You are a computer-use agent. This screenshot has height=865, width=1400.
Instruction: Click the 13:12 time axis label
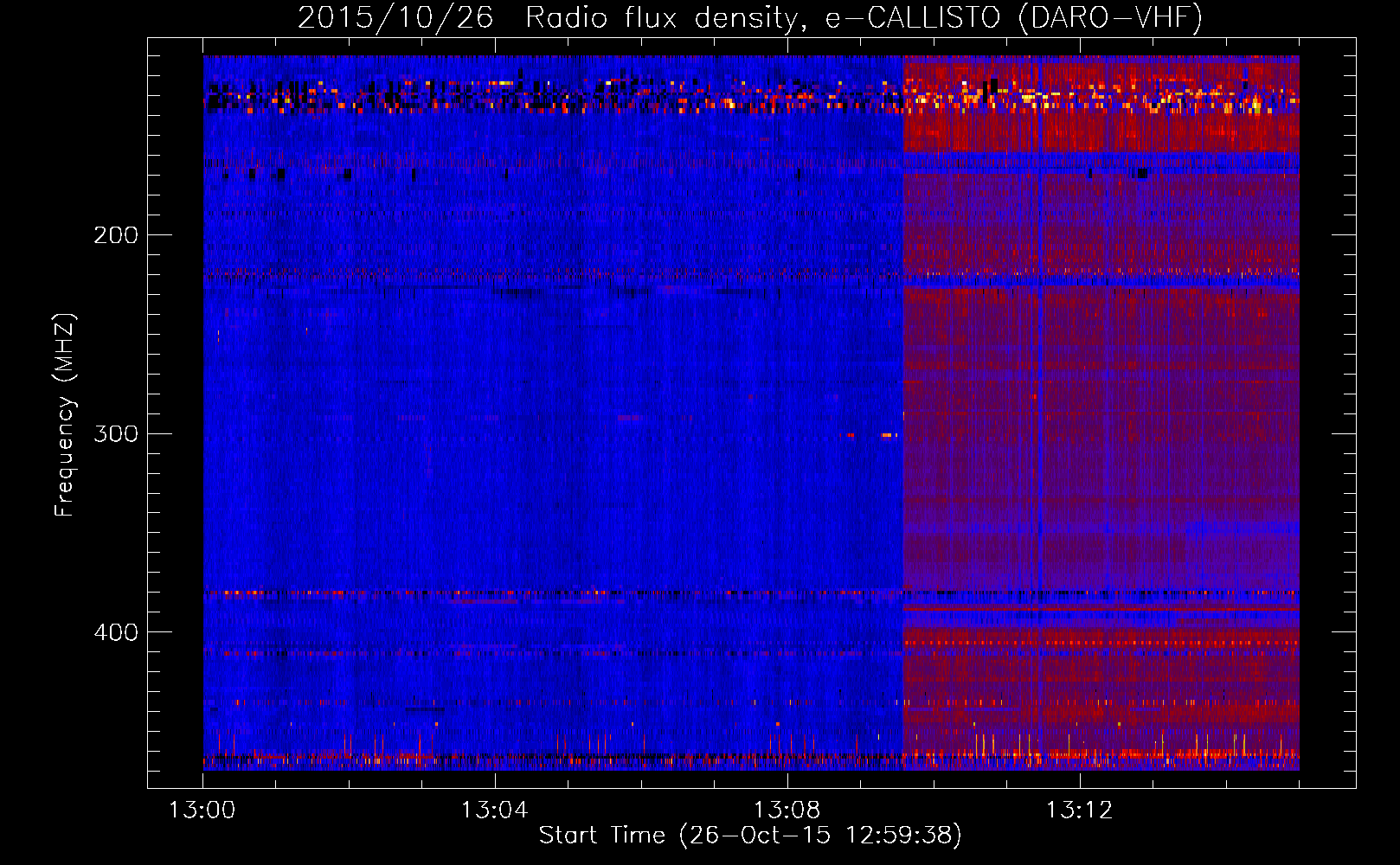tap(1079, 811)
